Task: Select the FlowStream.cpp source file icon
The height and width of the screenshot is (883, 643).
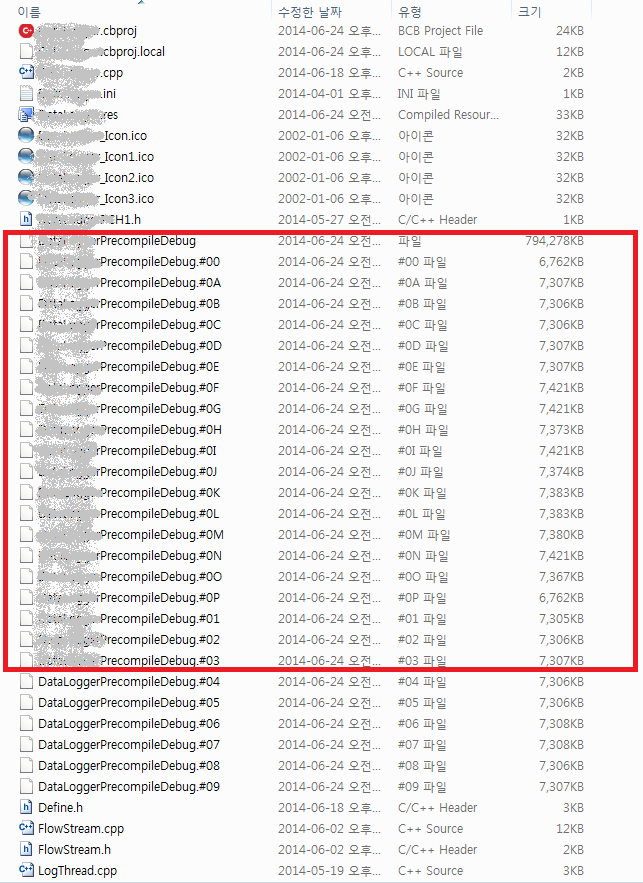Action: [26, 828]
